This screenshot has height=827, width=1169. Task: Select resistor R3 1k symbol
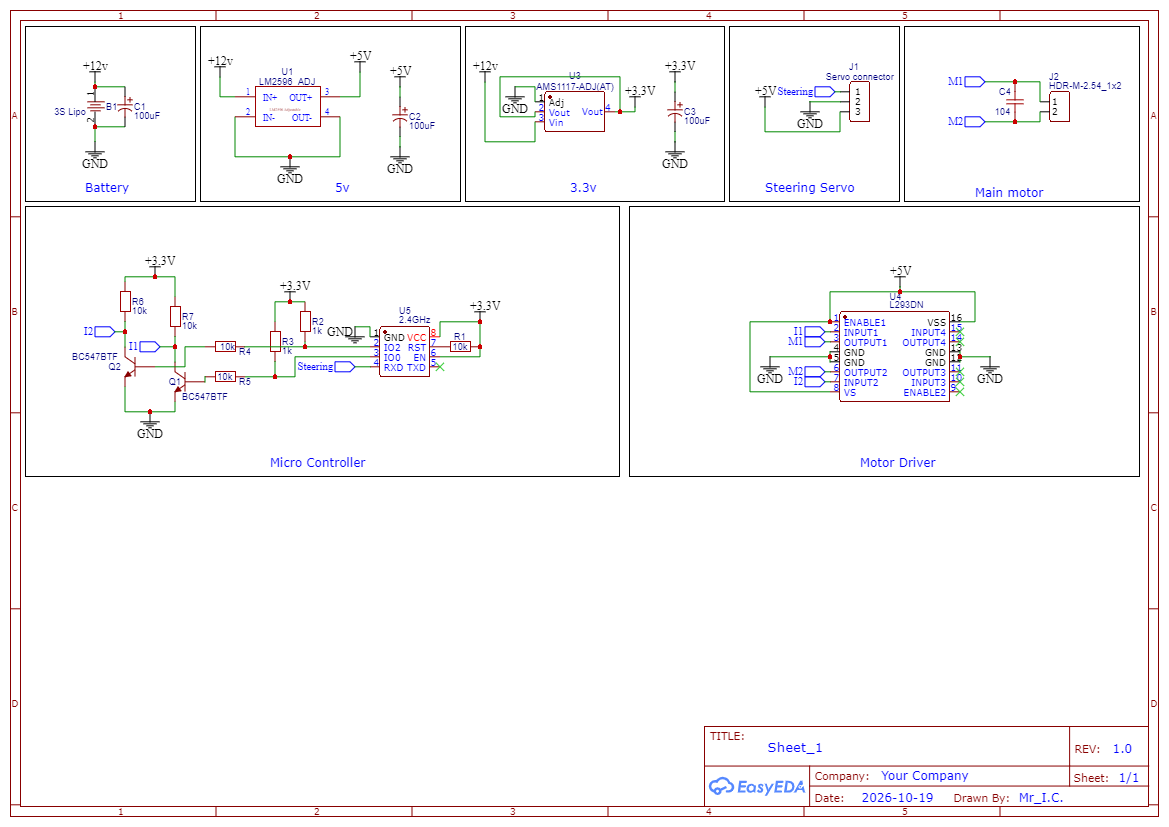coord(275,342)
